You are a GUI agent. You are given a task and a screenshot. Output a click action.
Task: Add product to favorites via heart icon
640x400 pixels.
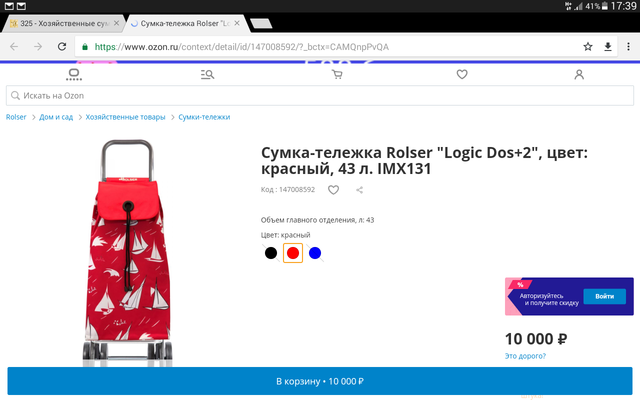pos(333,189)
